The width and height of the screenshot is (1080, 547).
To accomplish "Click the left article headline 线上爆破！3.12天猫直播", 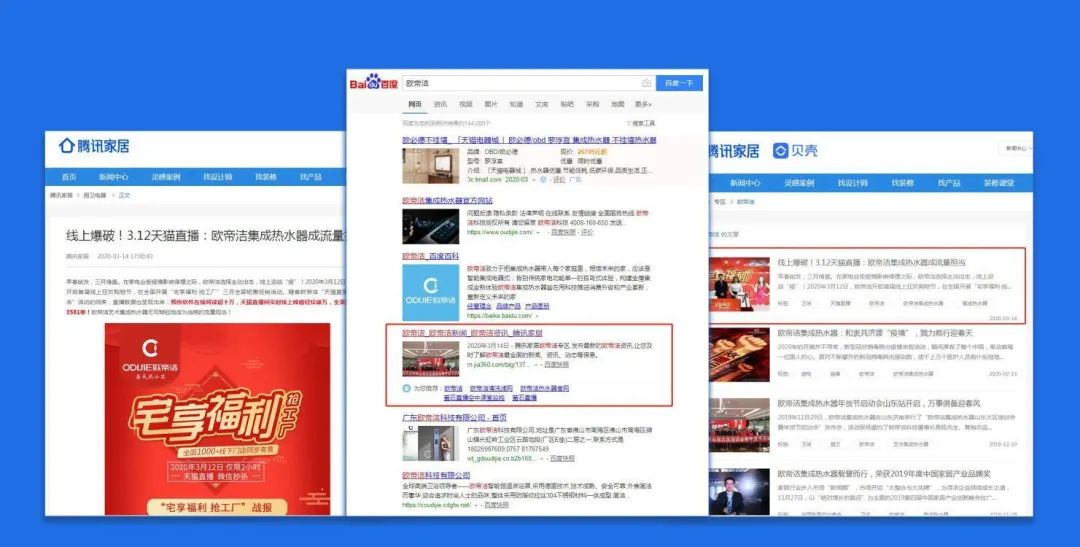I will [205, 235].
